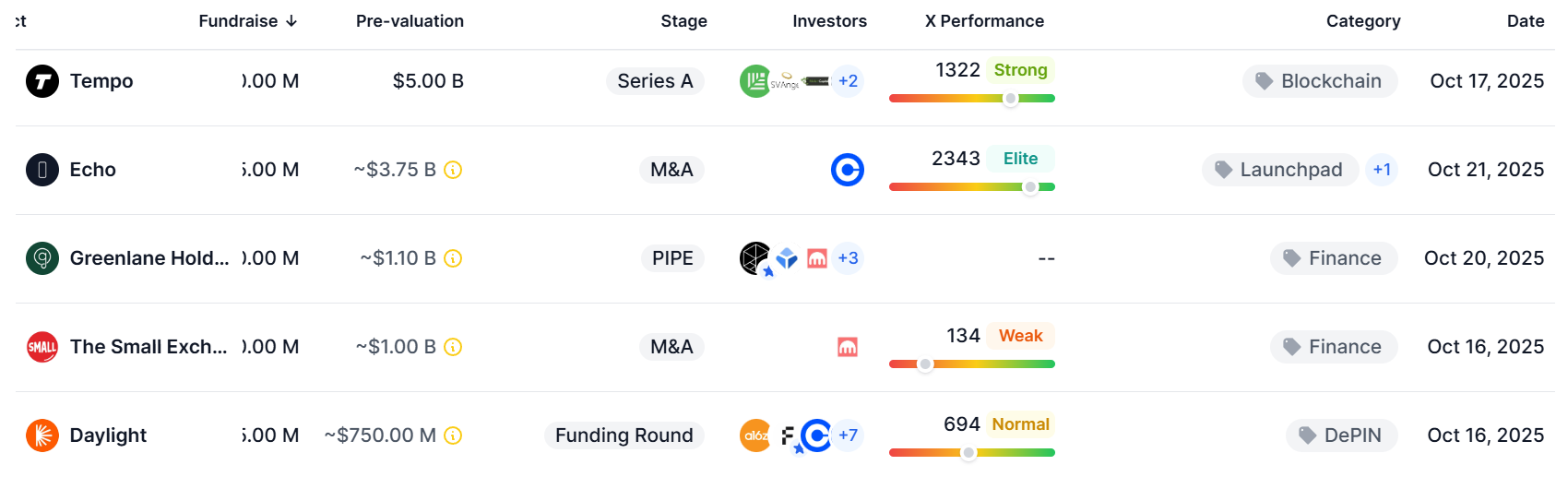Click the info icon beside ~$3.75 B
This screenshot has width=1568, height=477.
tap(453, 170)
